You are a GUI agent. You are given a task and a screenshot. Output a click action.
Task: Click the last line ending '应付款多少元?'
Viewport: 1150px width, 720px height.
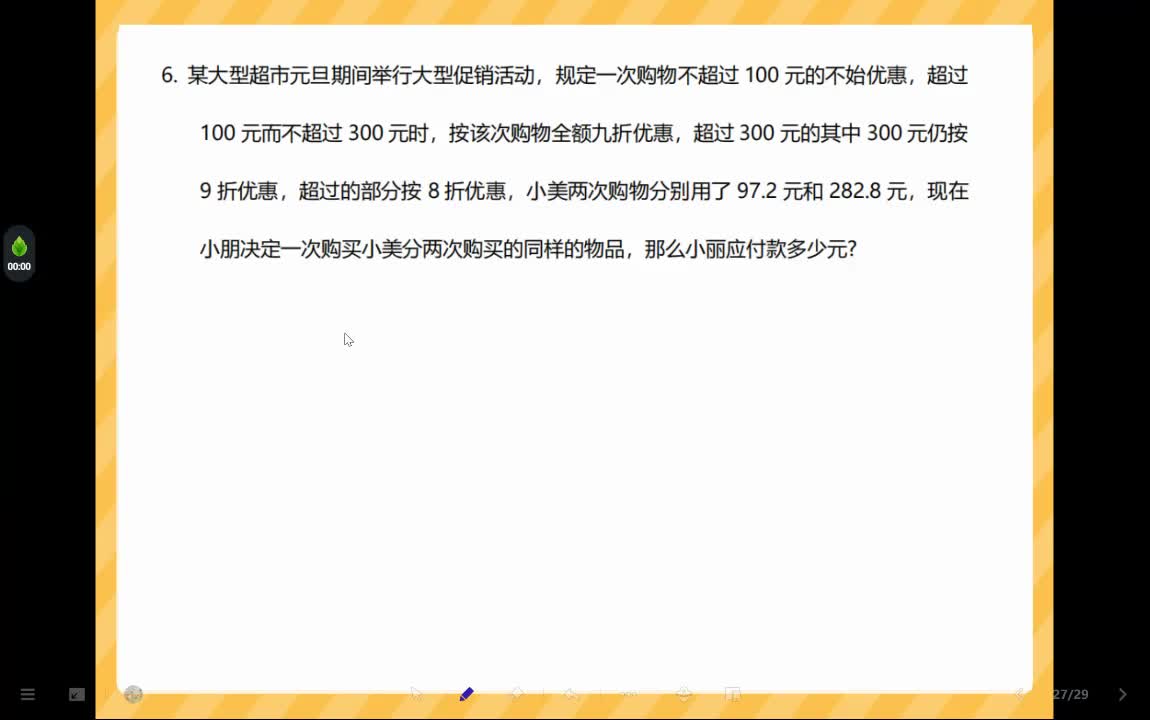[528, 249]
